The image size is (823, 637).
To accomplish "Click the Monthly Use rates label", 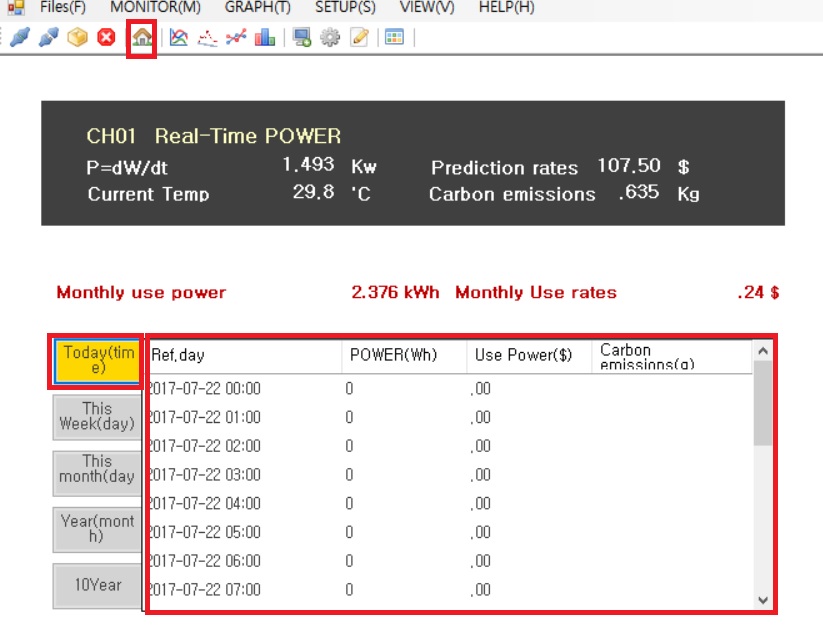I will click(x=536, y=292).
